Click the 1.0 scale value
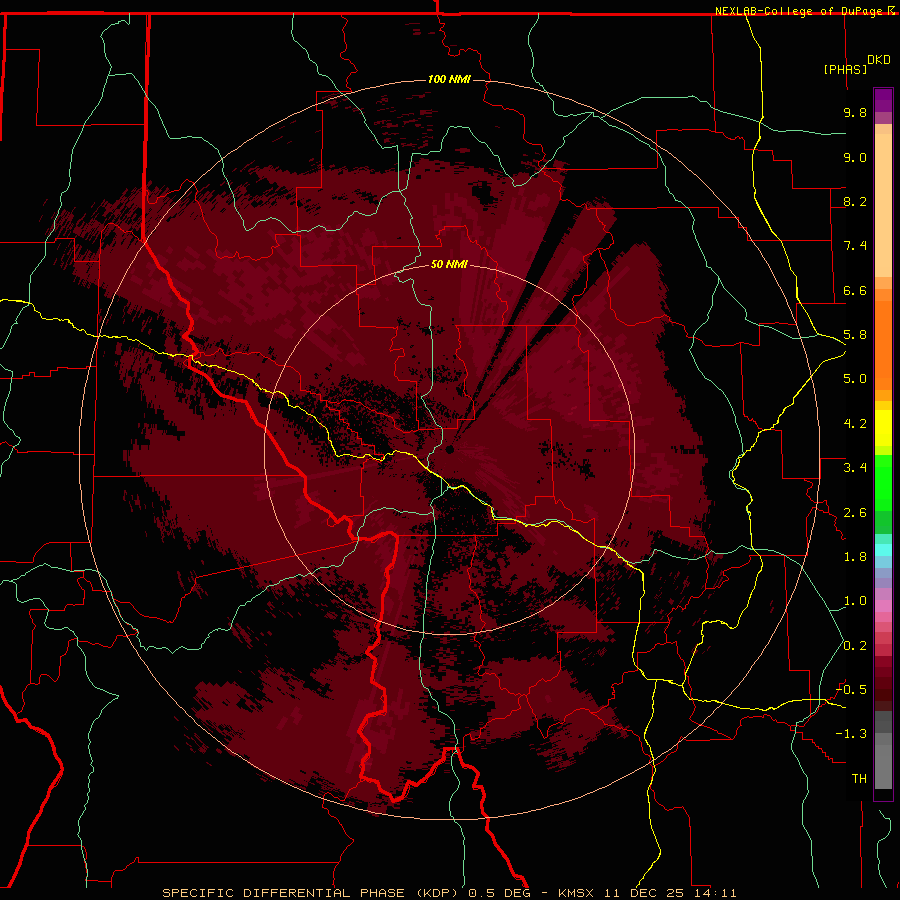This screenshot has width=900, height=900. (855, 601)
